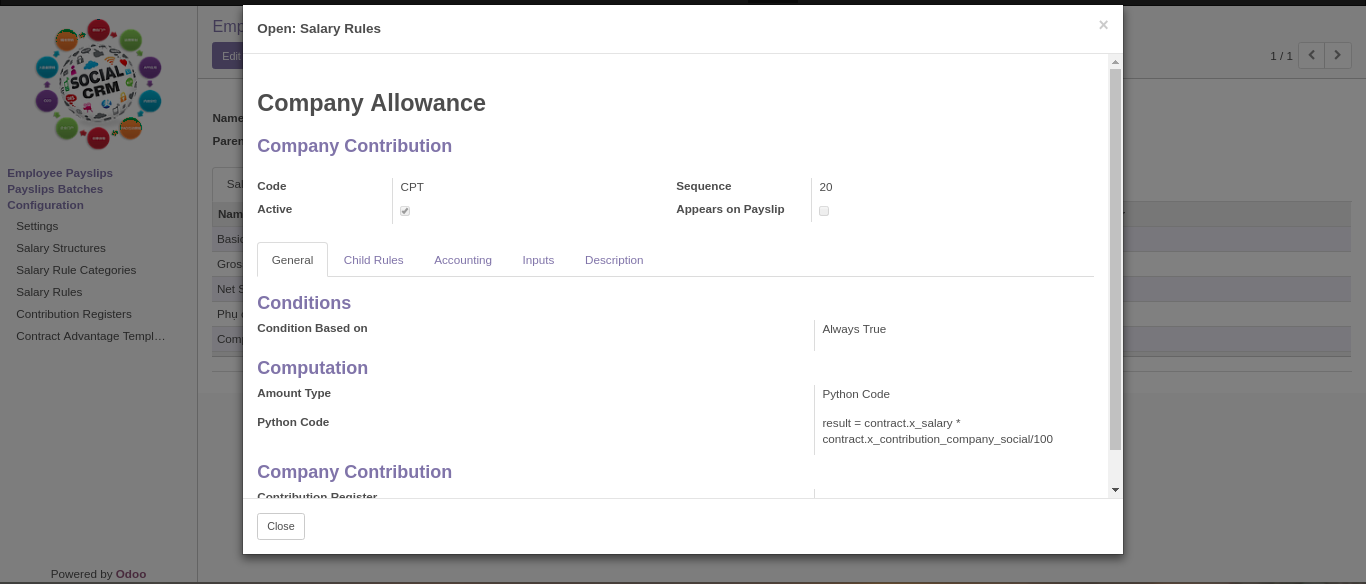Select the Inputs tab
This screenshot has height=584, width=1366.
(538, 259)
